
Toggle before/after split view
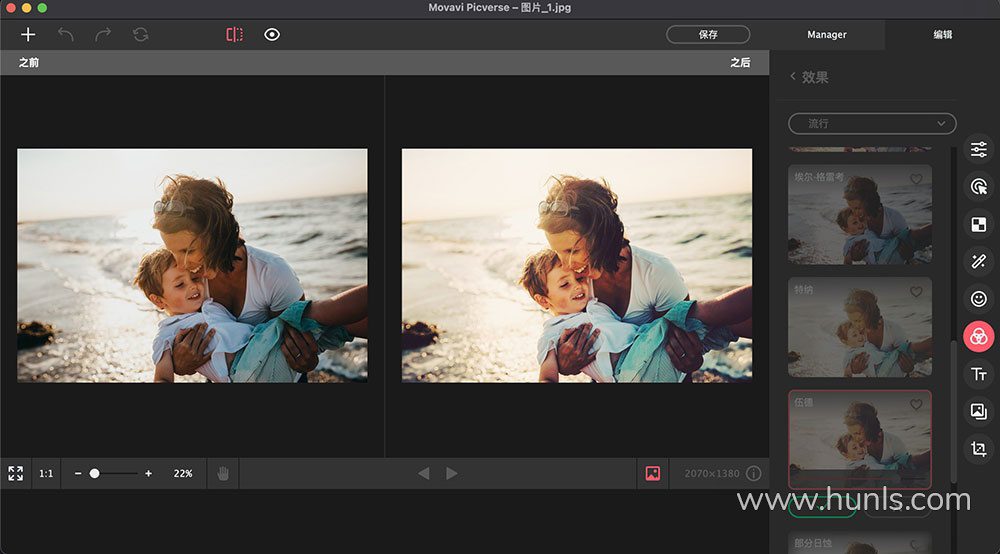pos(234,34)
